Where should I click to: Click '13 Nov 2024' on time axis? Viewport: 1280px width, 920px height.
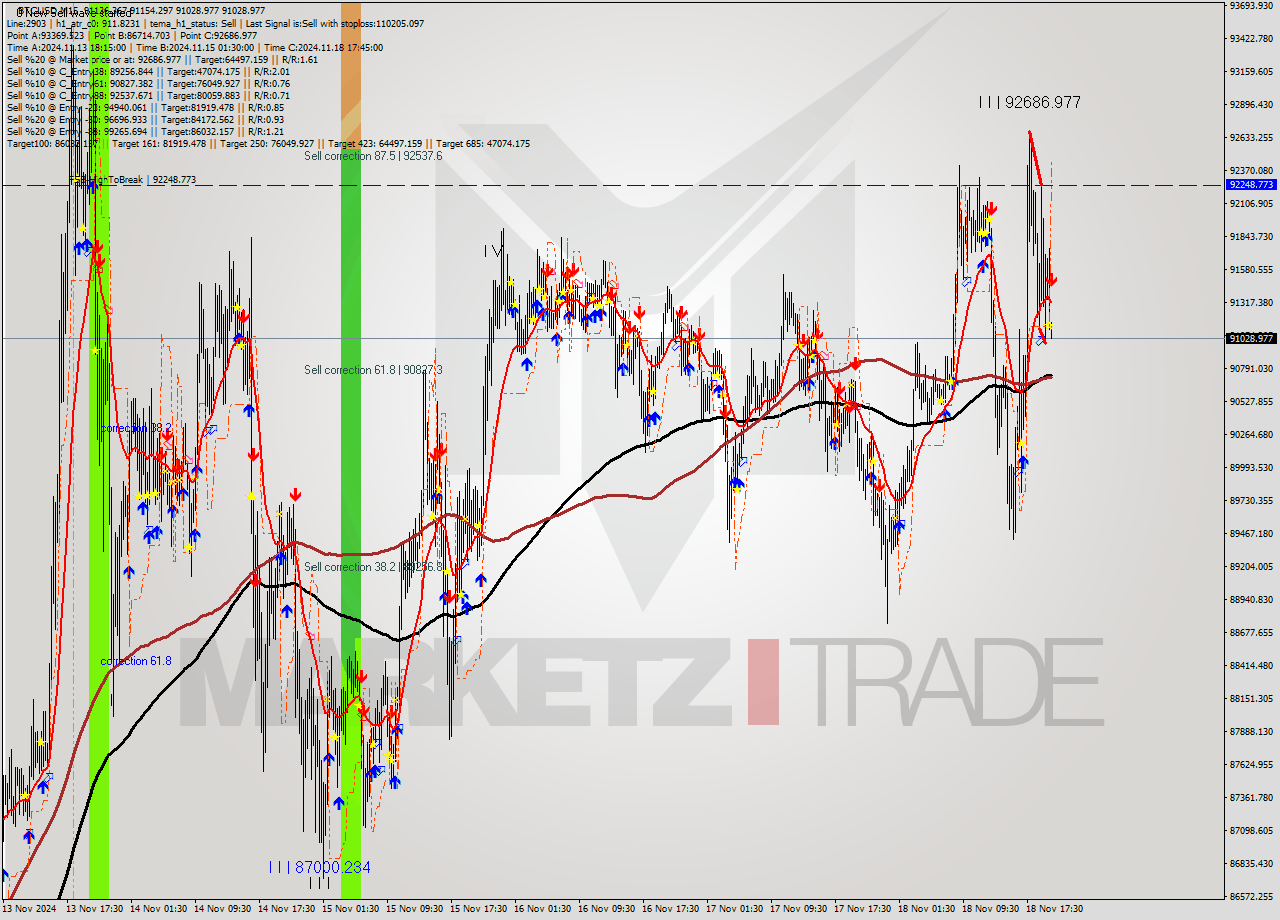click(30, 909)
